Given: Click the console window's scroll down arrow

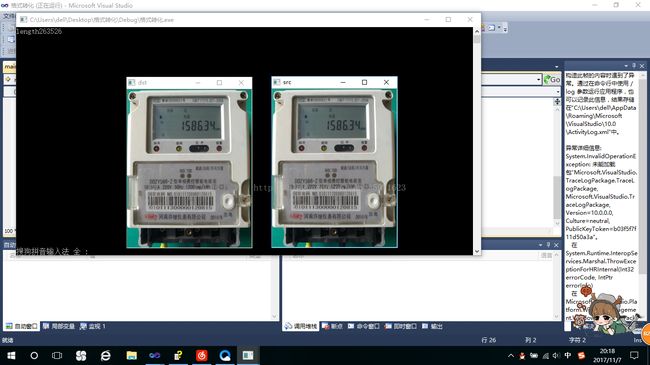Looking at the screenshot, I should (x=477, y=251).
